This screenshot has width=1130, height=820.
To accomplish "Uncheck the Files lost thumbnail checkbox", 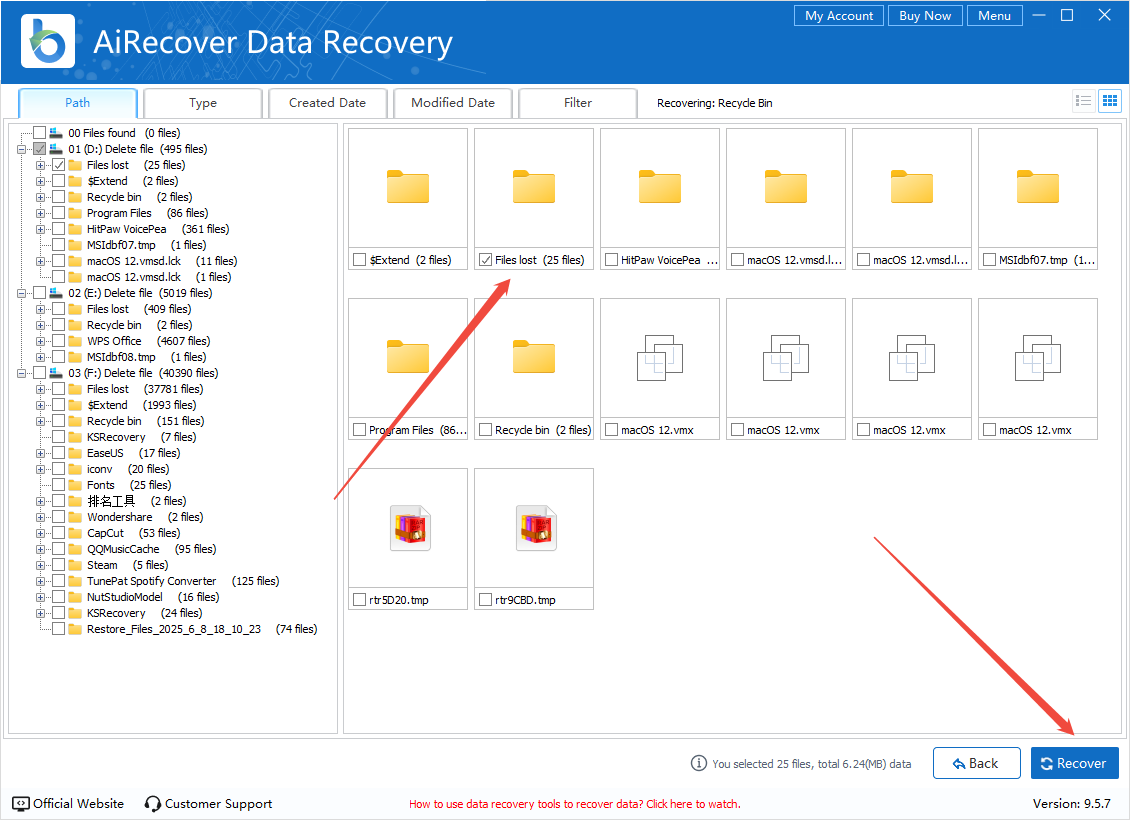I will point(486,260).
